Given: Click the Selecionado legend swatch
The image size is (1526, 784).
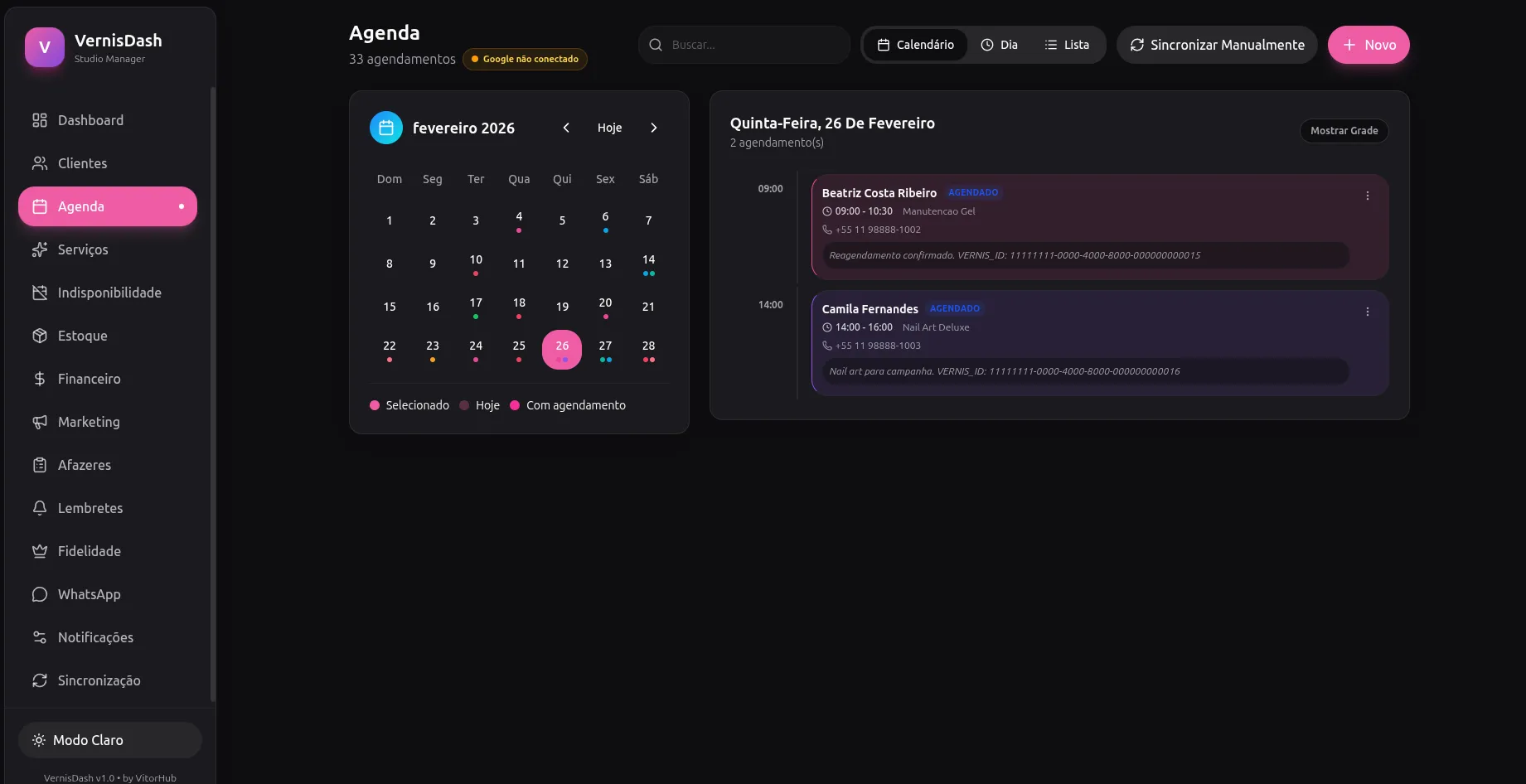Looking at the screenshot, I should pyautogui.click(x=375, y=405).
